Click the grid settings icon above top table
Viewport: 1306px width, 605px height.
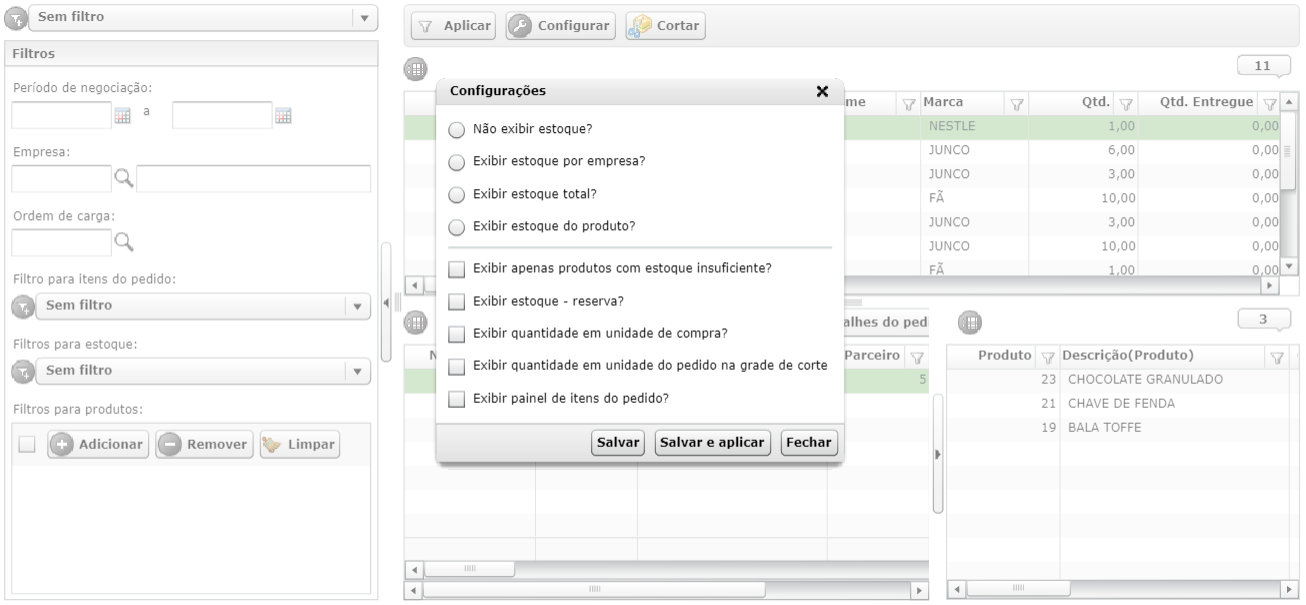pos(414,70)
